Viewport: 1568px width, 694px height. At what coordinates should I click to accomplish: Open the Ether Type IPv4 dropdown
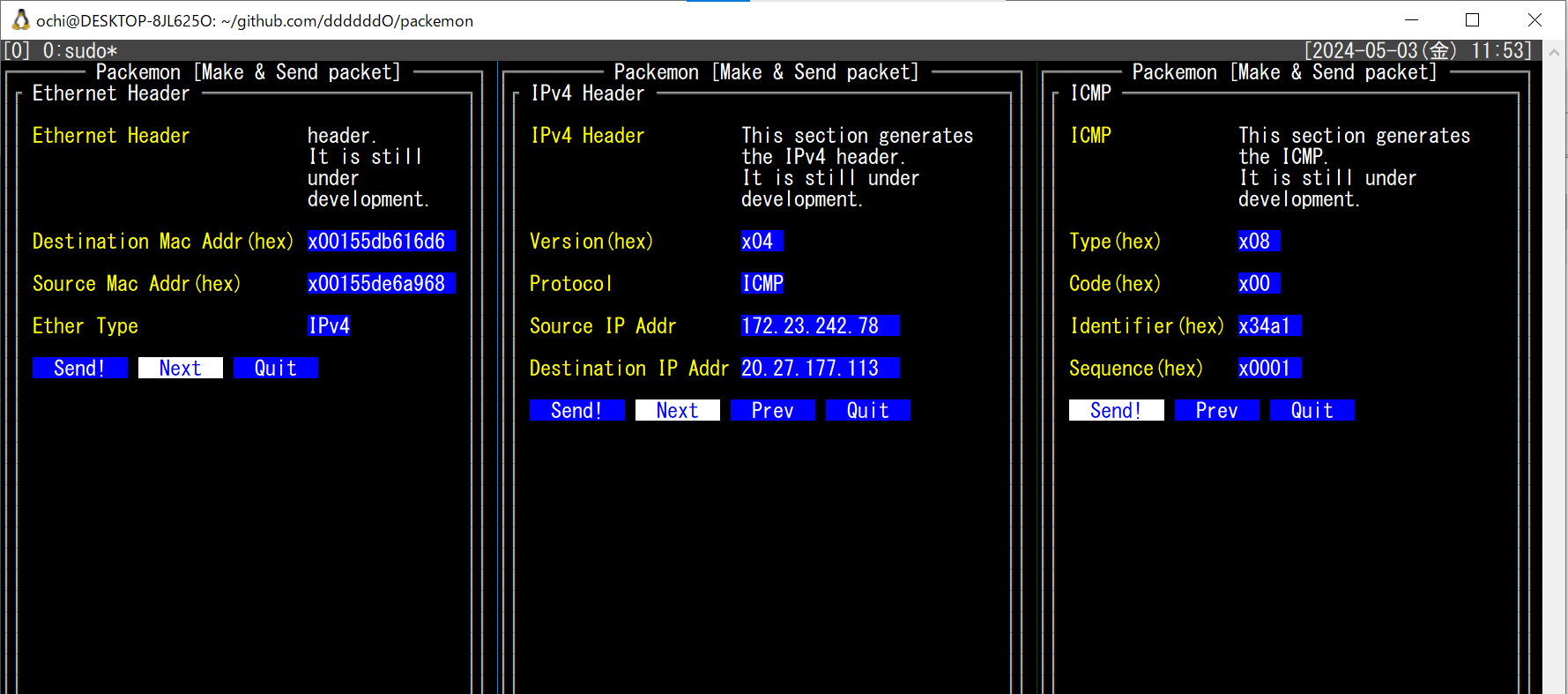pos(329,325)
